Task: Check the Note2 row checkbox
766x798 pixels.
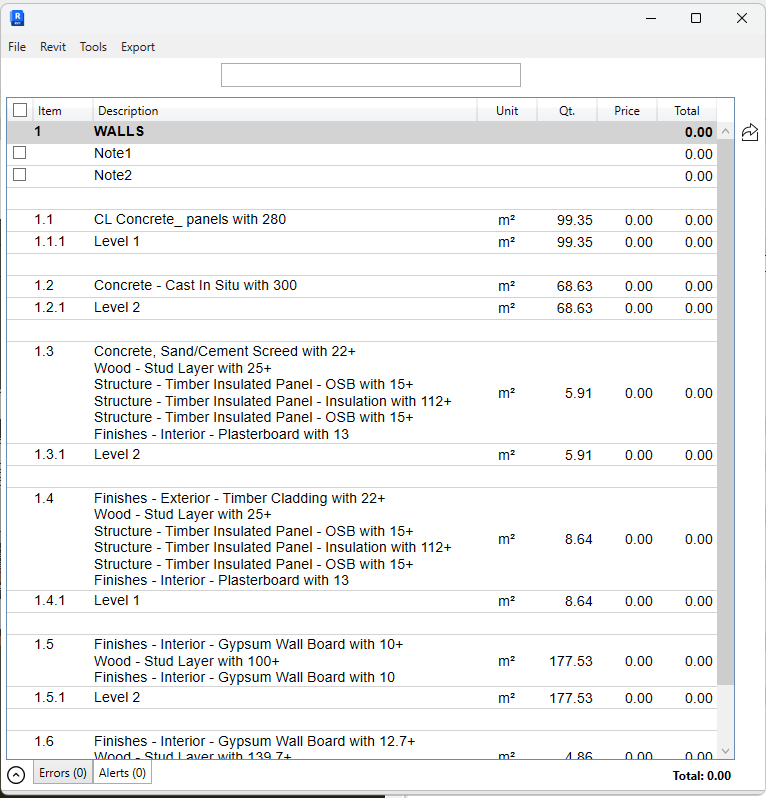Action: click(19, 175)
